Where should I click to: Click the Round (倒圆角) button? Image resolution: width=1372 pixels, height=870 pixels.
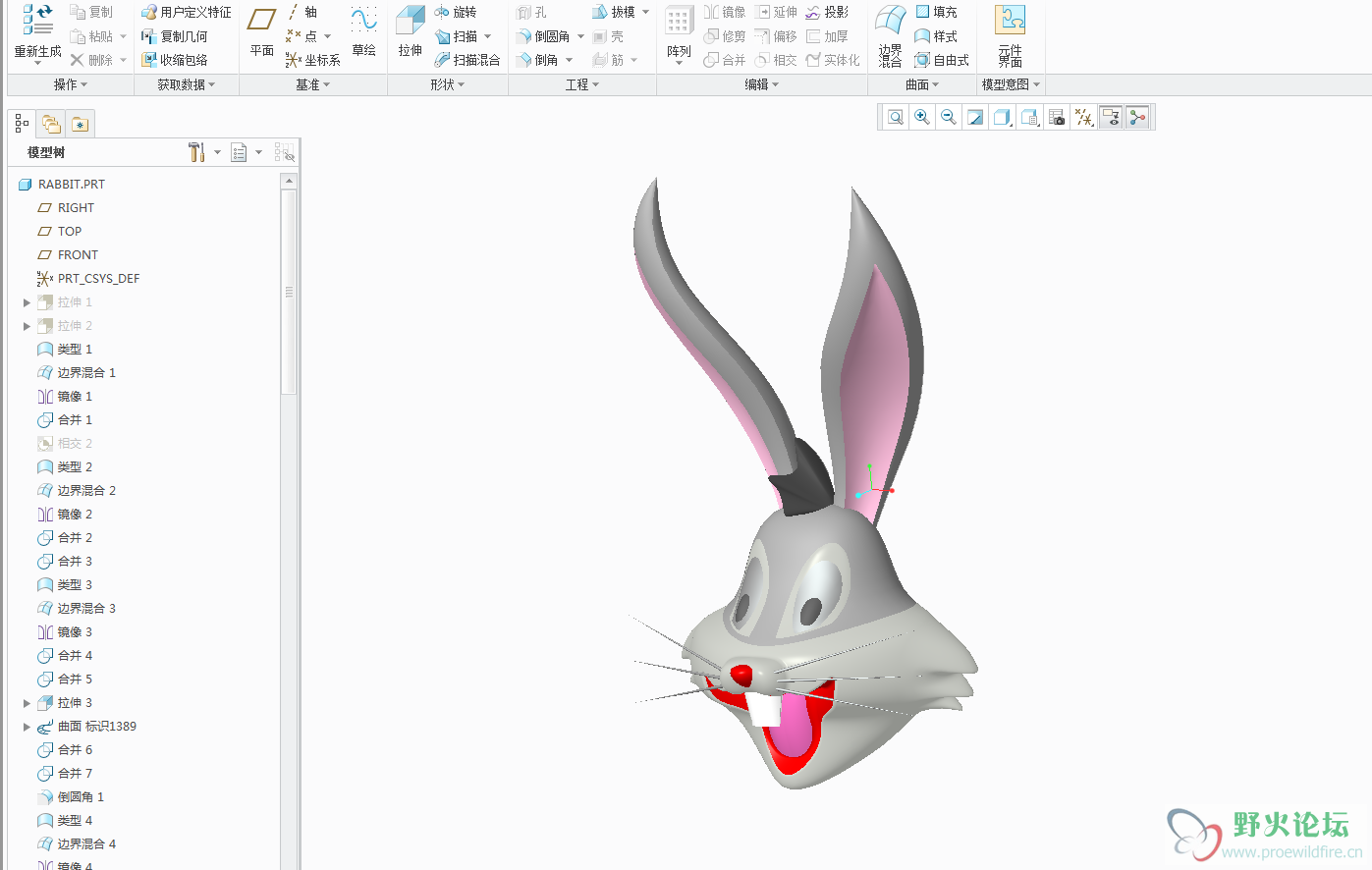tap(543, 36)
